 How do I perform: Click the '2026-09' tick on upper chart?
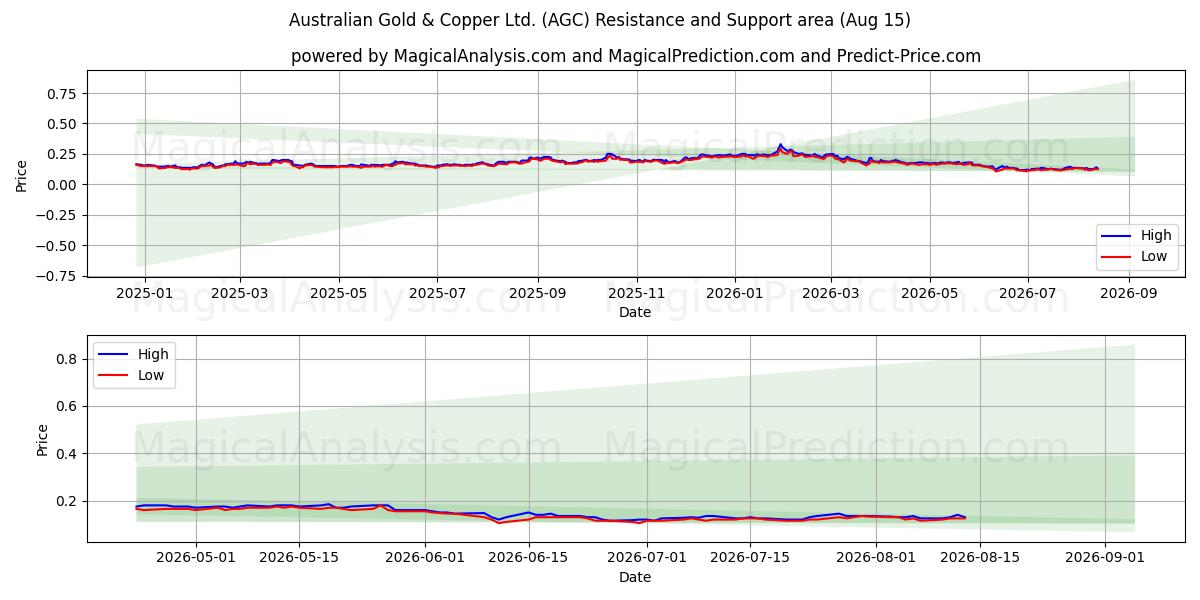click(x=1129, y=293)
